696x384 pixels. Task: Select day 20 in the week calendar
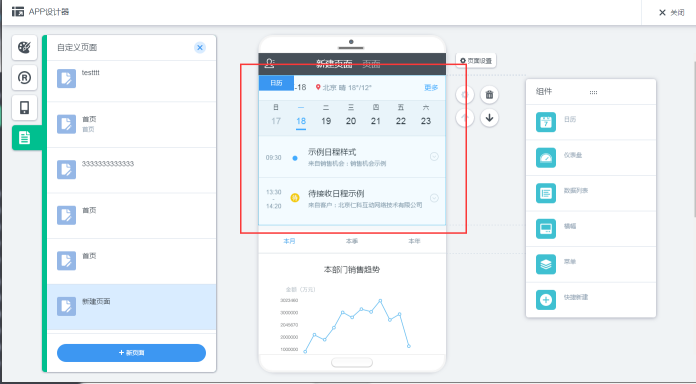coord(351,121)
